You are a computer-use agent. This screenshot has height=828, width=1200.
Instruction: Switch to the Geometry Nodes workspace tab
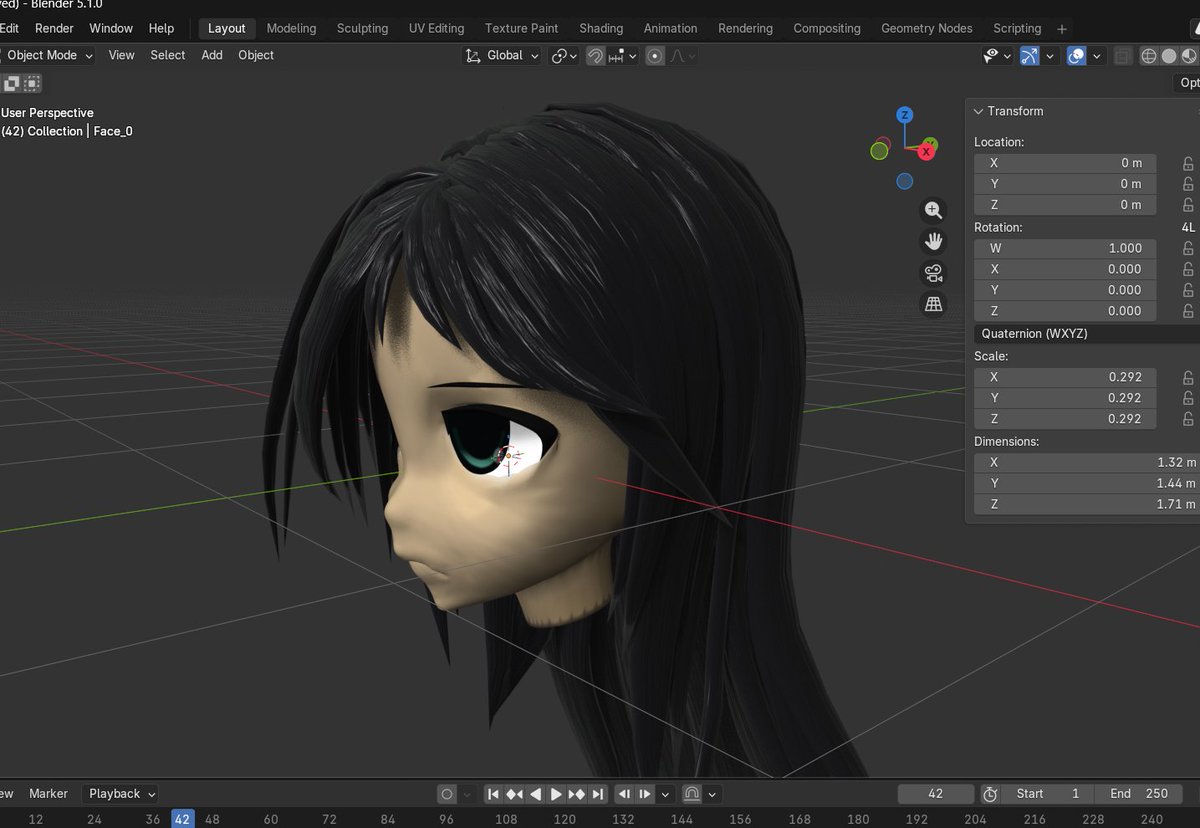[x=927, y=28]
